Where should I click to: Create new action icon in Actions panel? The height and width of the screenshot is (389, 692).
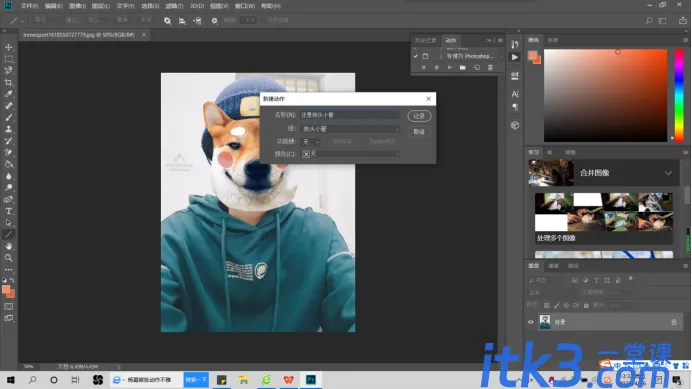pyautogui.click(x=477, y=68)
